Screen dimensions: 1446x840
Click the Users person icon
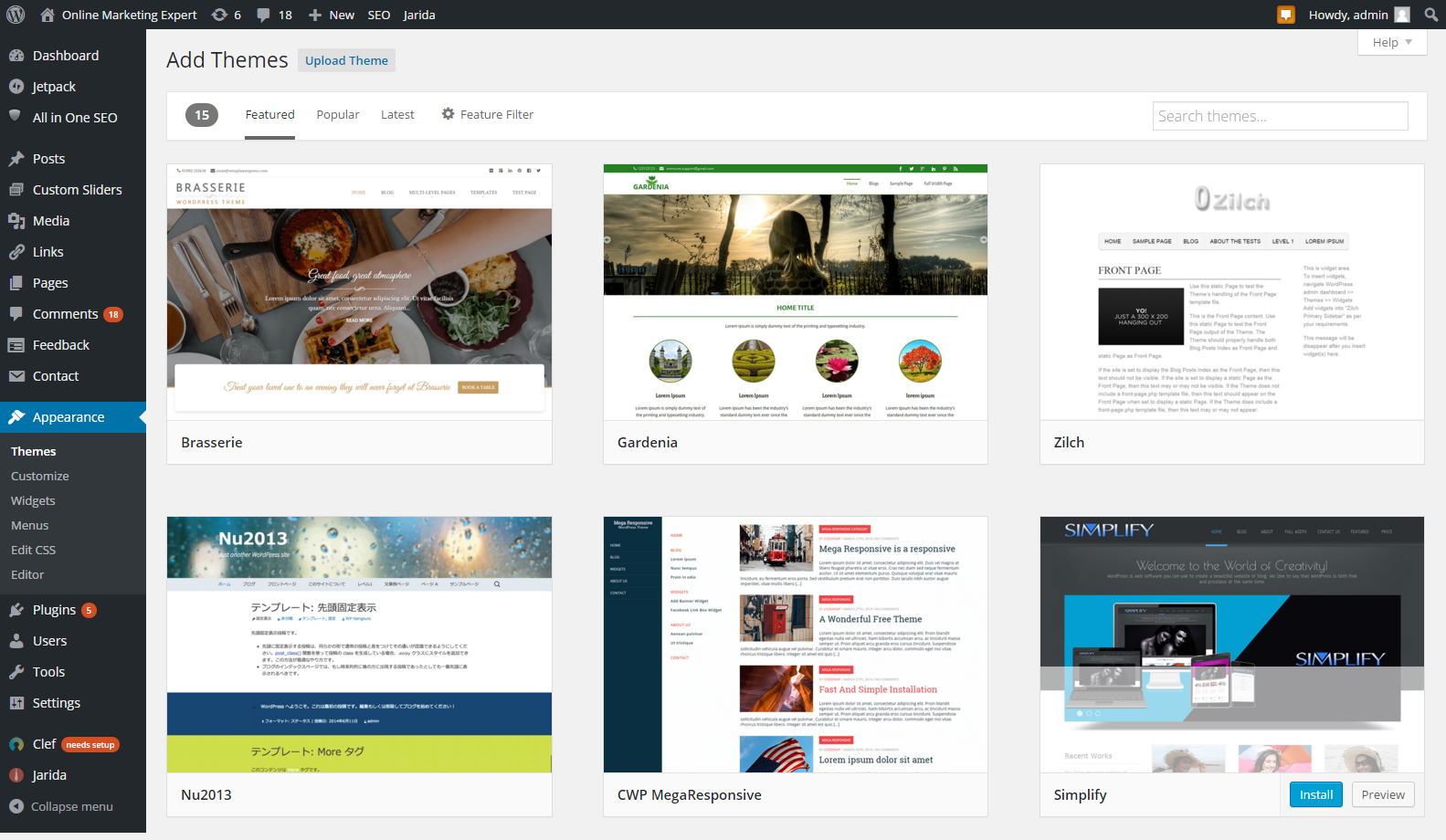pos(16,641)
